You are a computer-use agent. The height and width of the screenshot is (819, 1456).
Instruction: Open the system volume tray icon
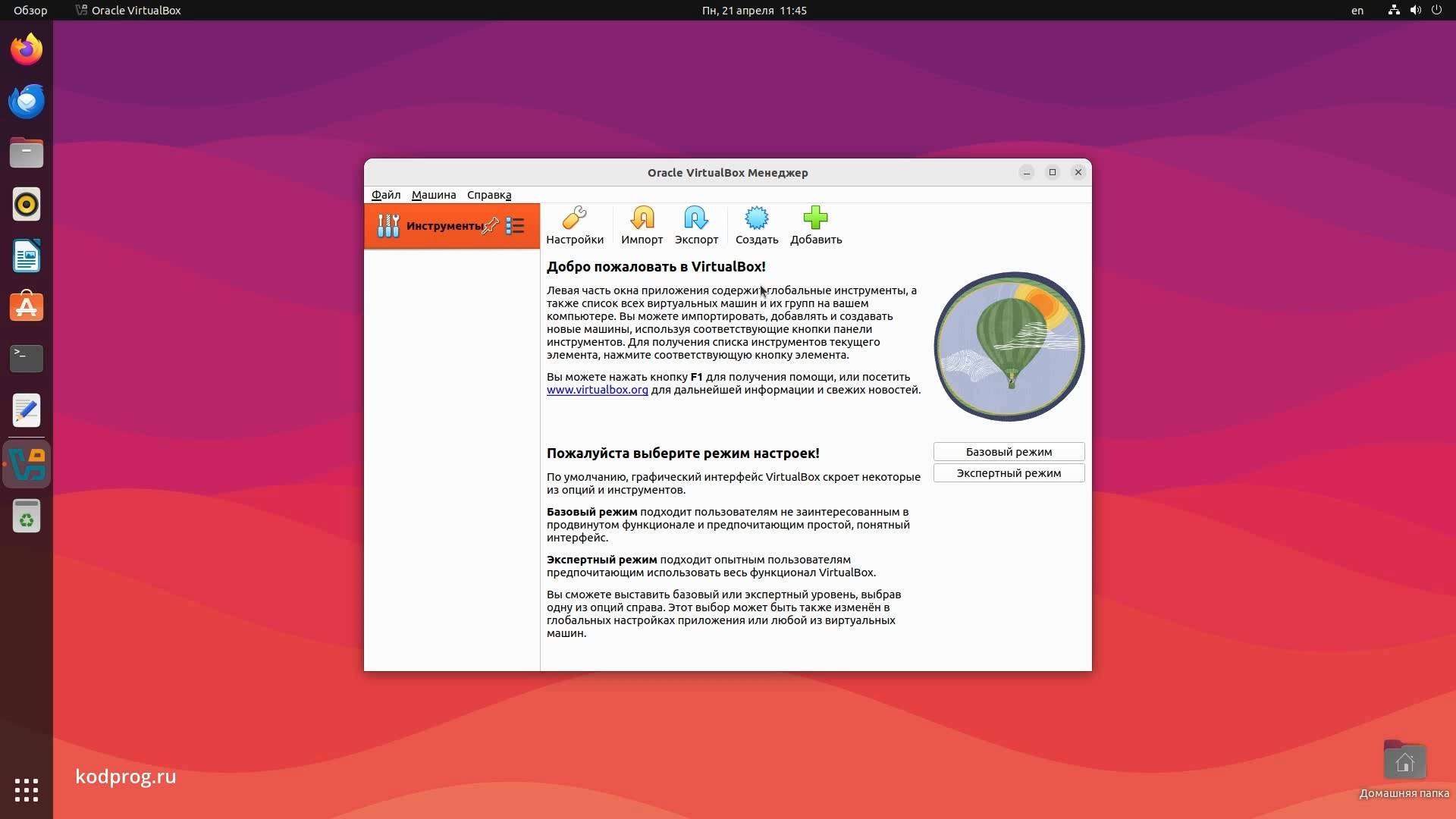pyautogui.click(x=1415, y=11)
